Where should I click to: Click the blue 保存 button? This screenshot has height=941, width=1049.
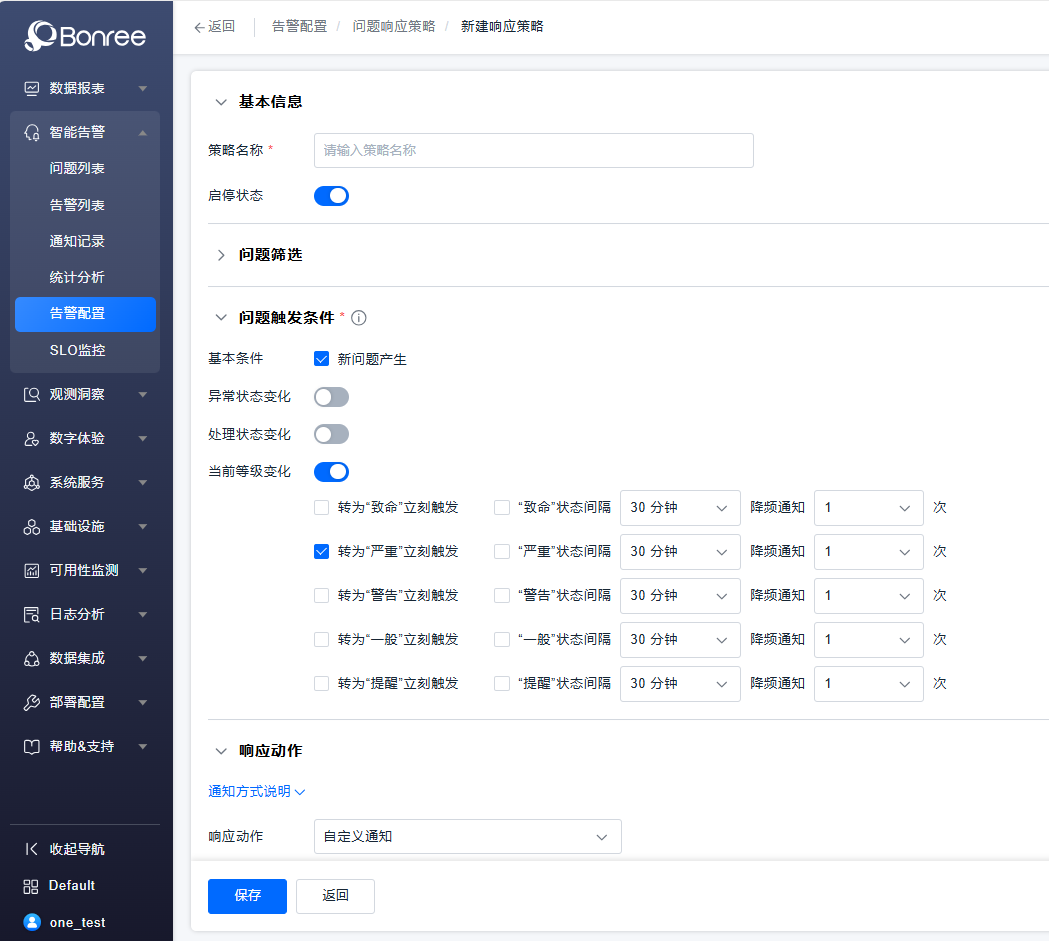(247, 896)
